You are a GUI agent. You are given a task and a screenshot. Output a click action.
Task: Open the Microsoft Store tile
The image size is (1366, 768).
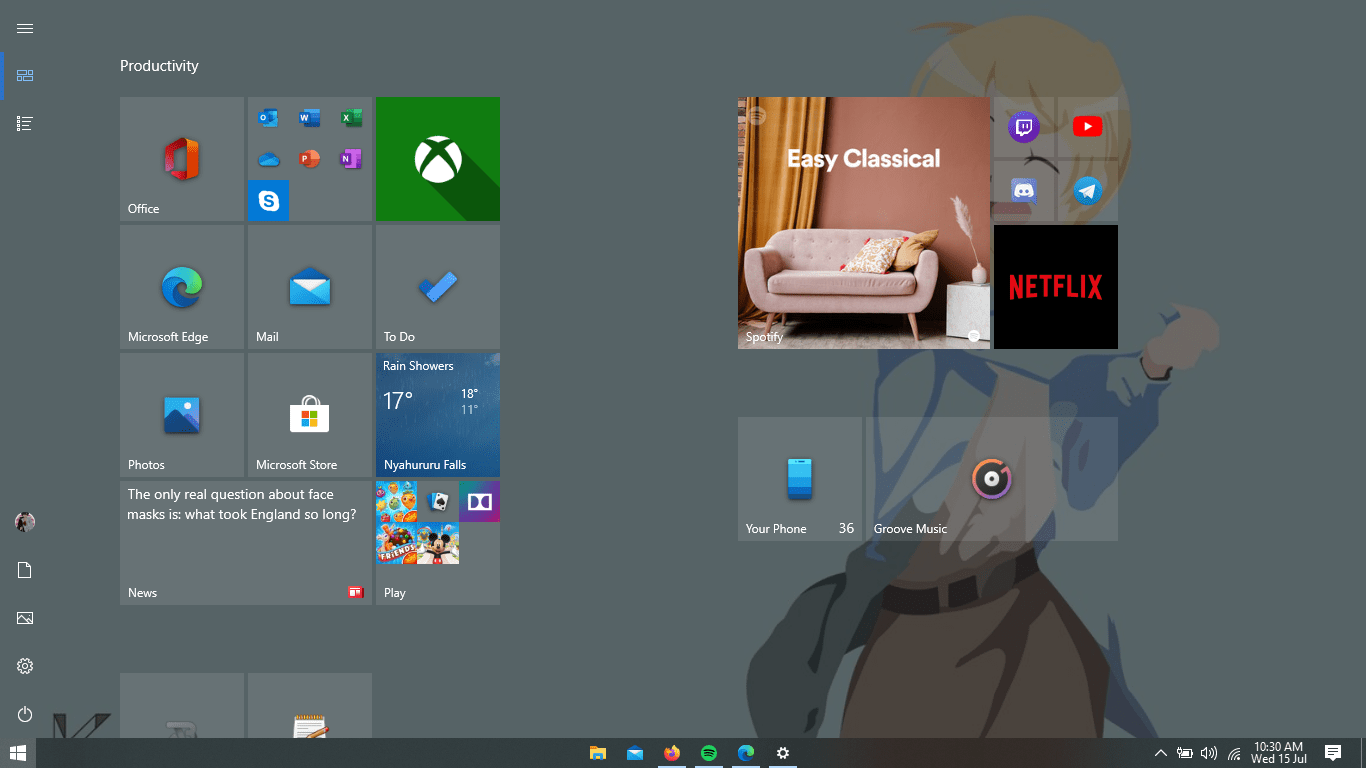(310, 415)
